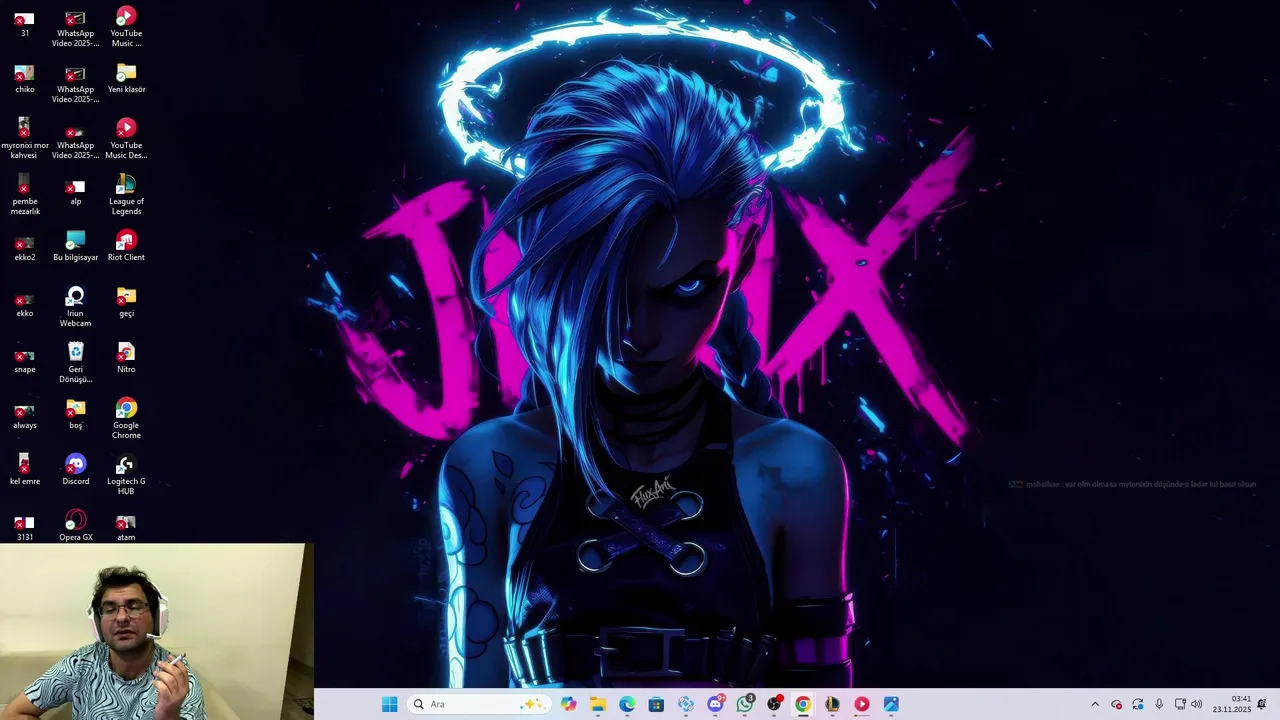Select the always file on desktop

click(25, 414)
